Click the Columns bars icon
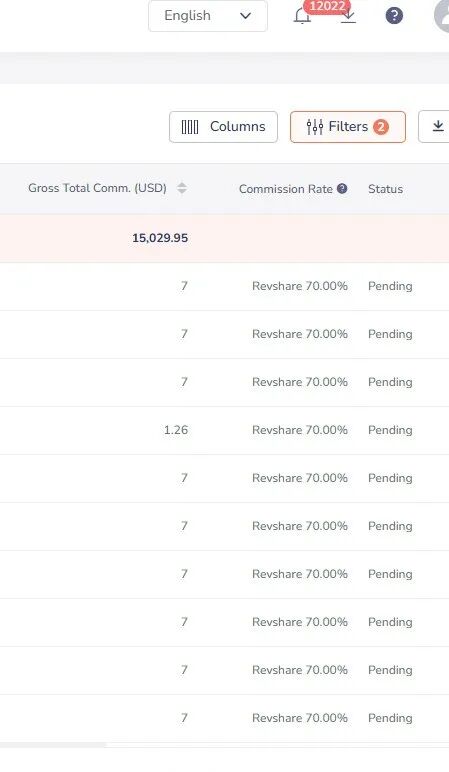The image size is (449, 772). (190, 127)
